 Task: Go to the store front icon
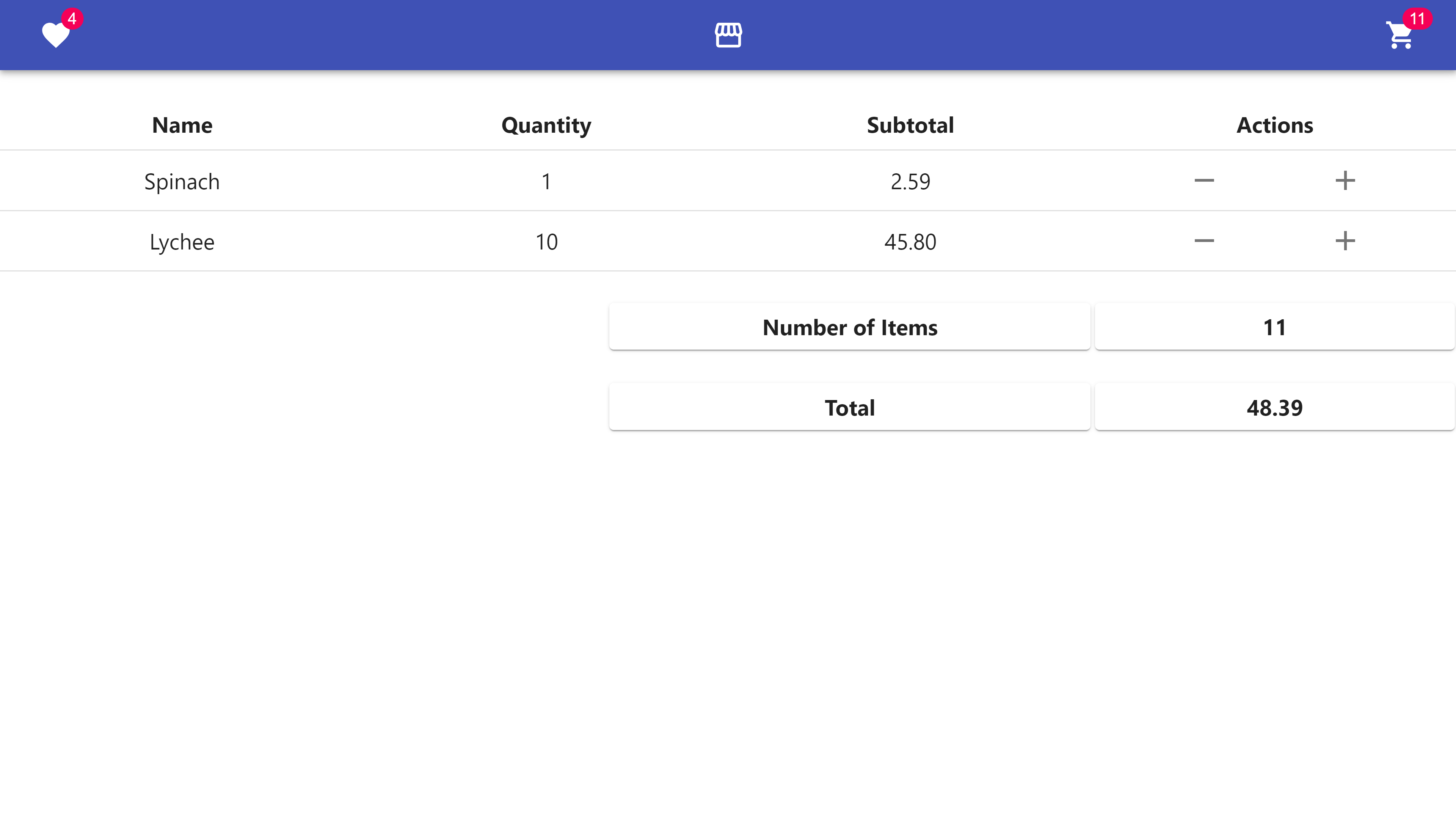click(x=728, y=35)
